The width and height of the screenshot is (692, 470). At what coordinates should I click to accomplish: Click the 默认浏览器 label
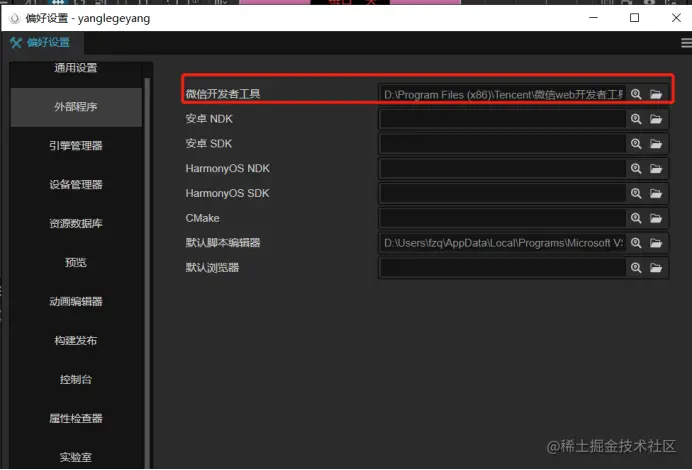212,267
